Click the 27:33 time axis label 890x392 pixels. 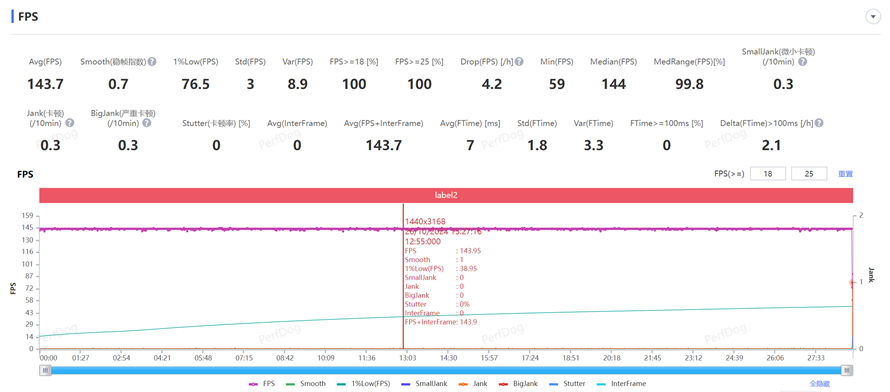[x=815, y=359]
